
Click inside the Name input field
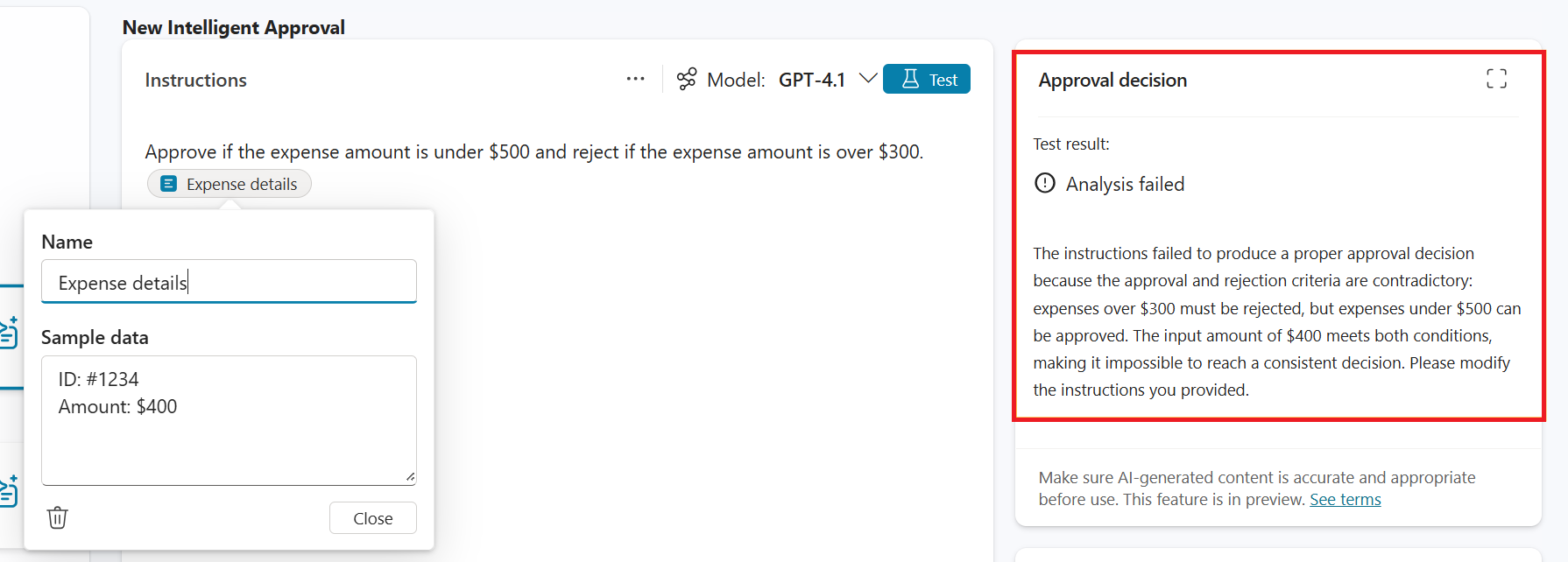pos(229,281)
